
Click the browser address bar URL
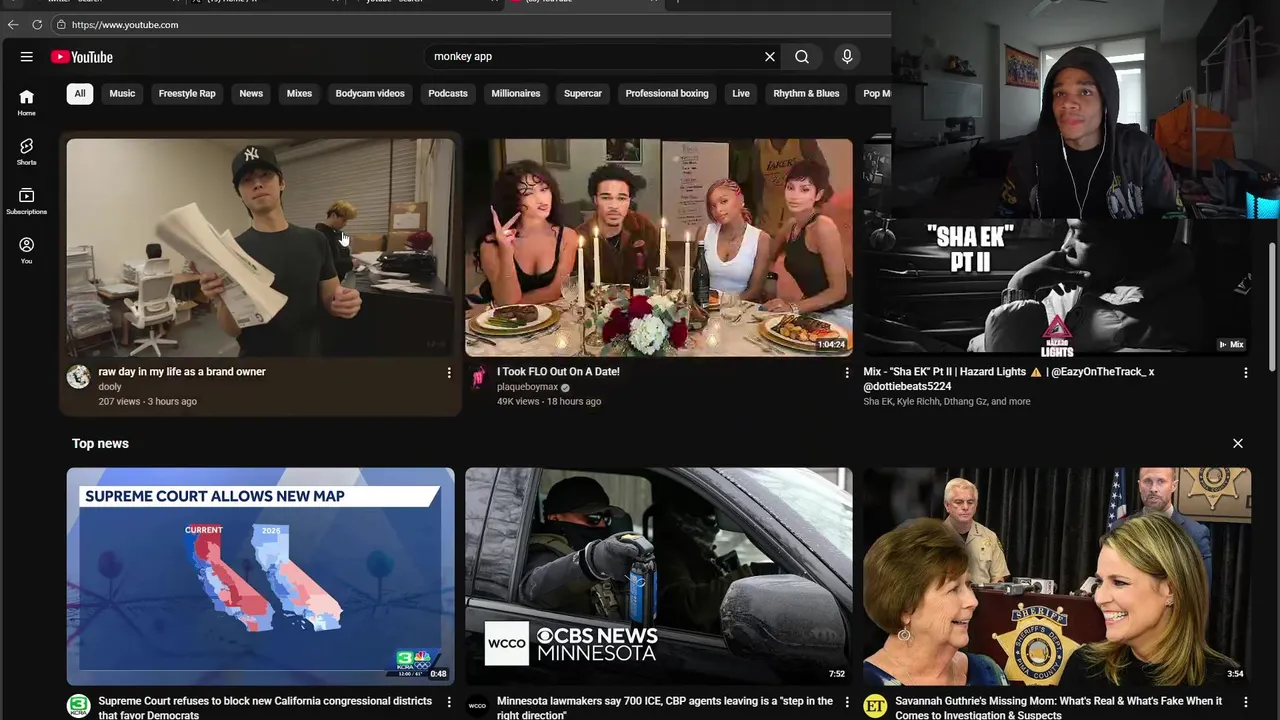(x=125, y=25)
